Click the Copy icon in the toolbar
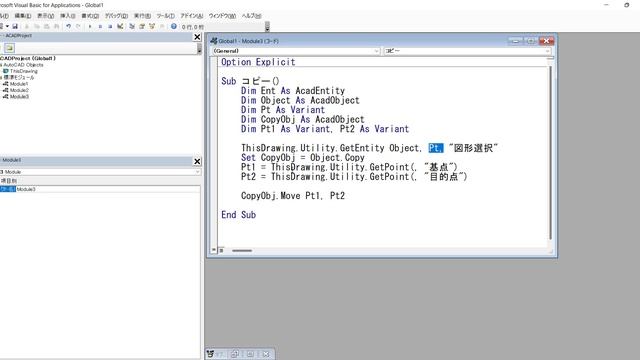This screenshot has height=360, width=640. 37,27
